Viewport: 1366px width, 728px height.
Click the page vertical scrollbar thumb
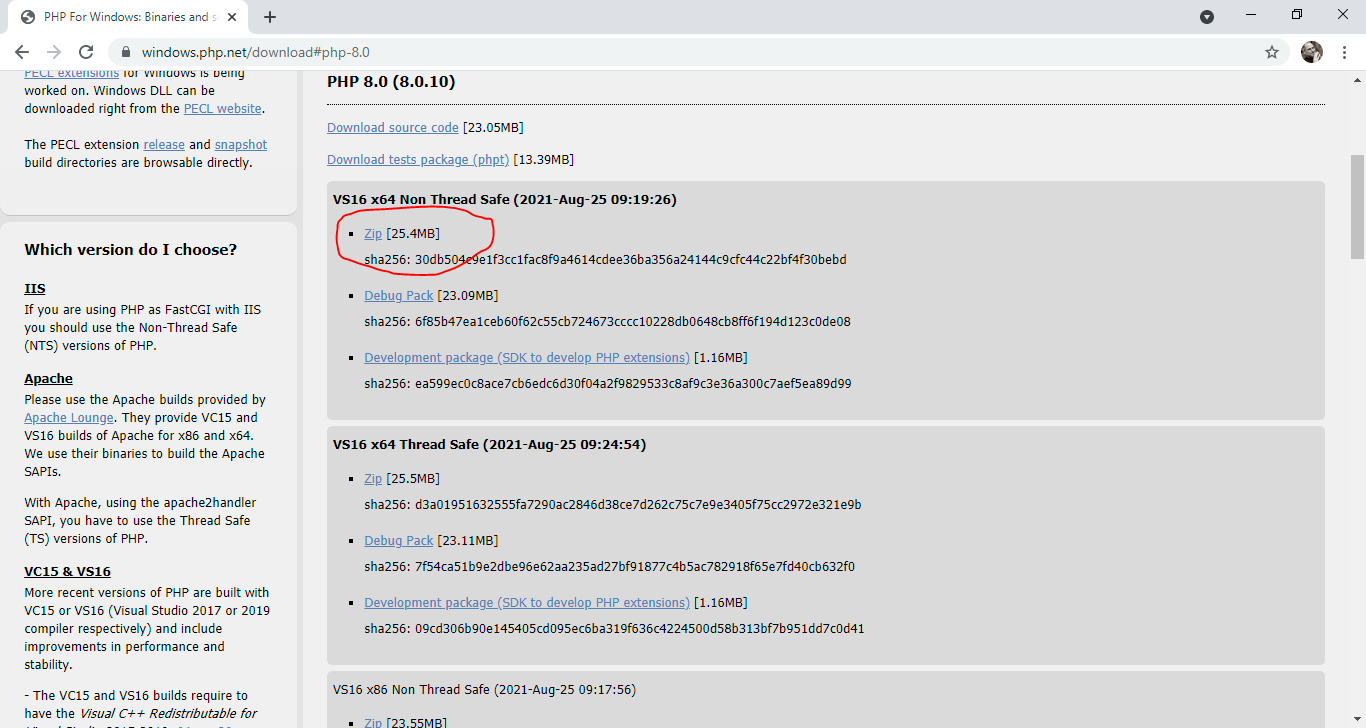tap(1357, 206)
